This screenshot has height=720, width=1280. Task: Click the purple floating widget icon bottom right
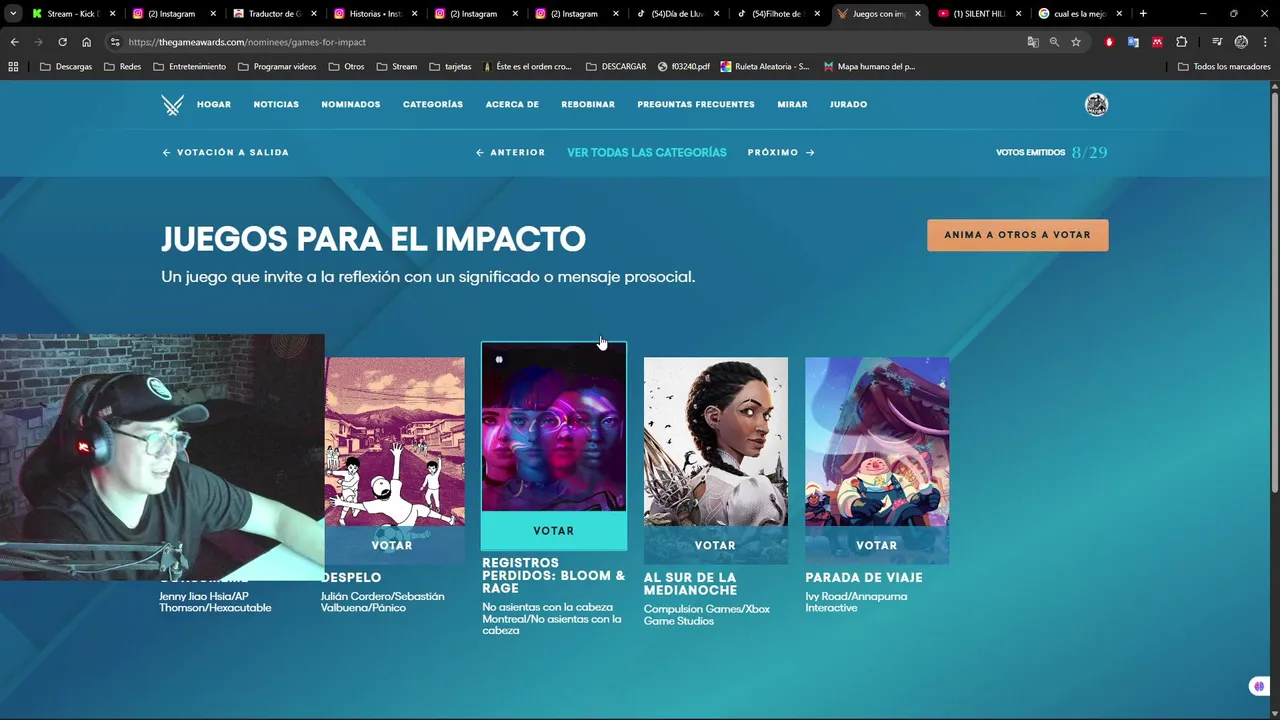point(1258,686)
